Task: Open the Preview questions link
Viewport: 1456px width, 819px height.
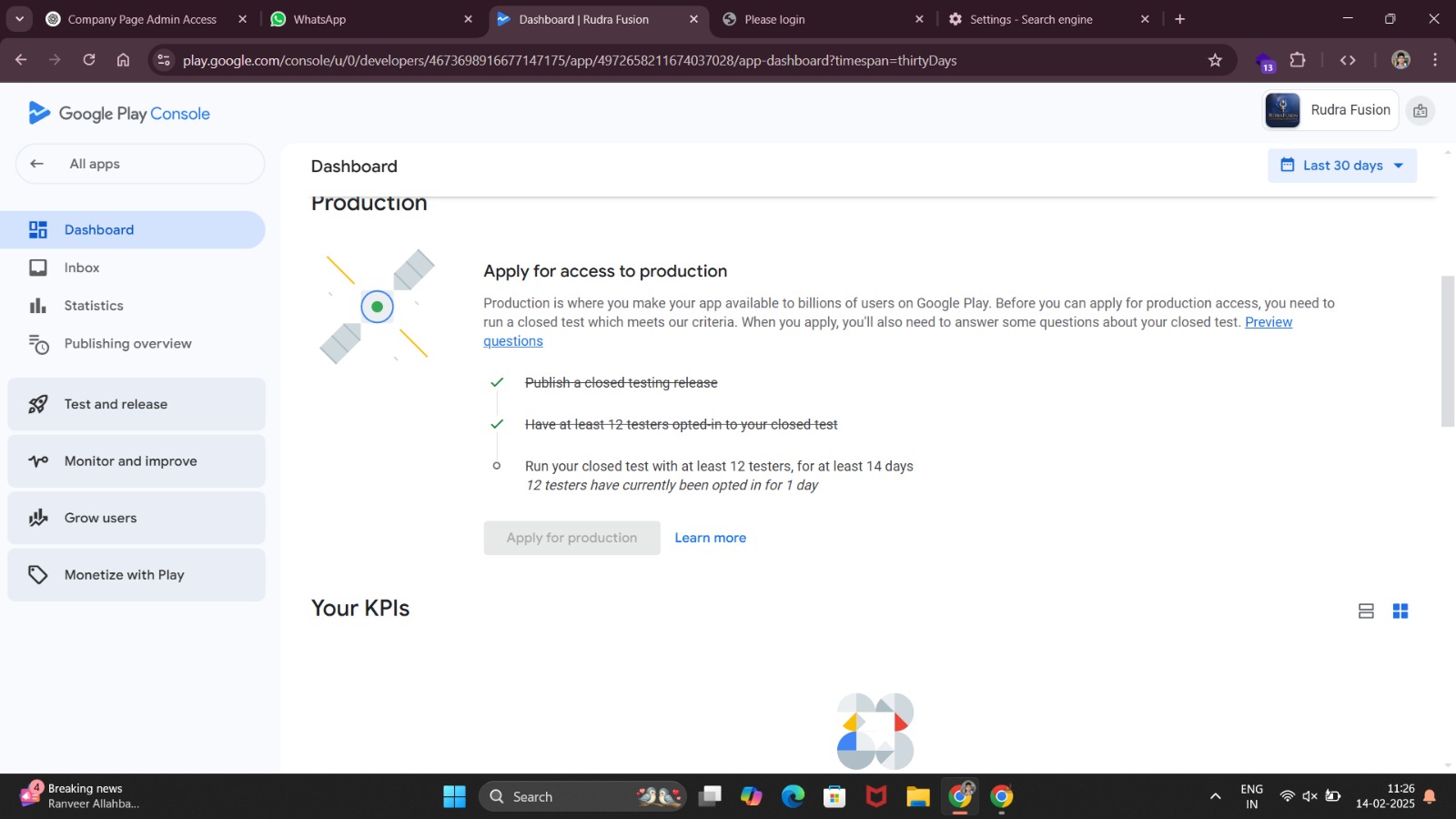Action: (x=1269, y=322)
